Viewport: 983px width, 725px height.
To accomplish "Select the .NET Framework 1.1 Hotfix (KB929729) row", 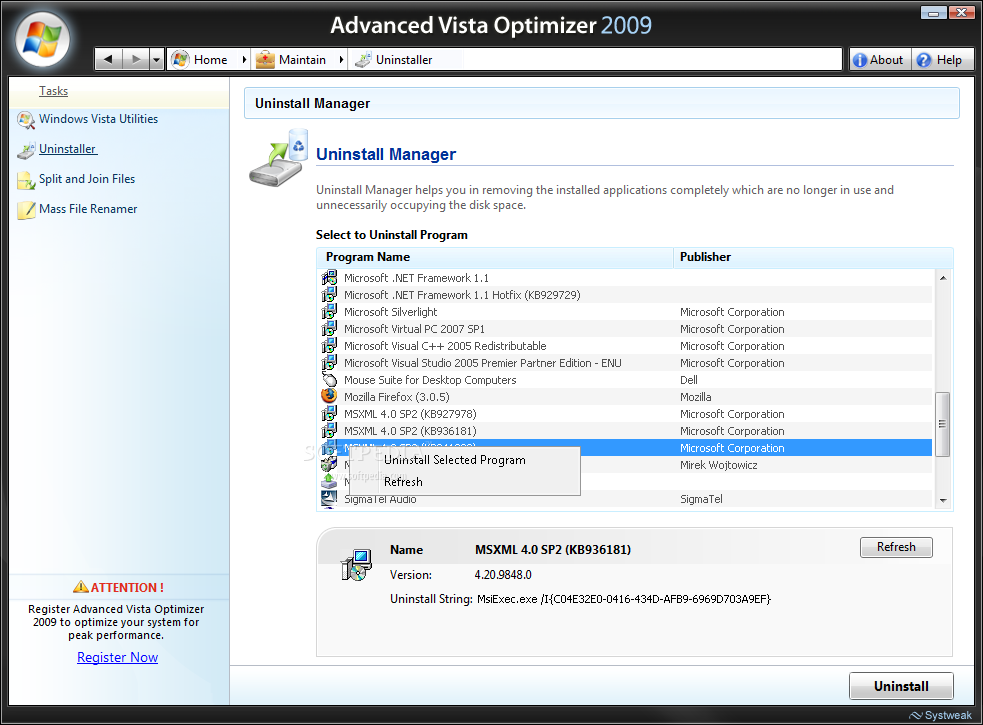I will (x=625, y=295).
